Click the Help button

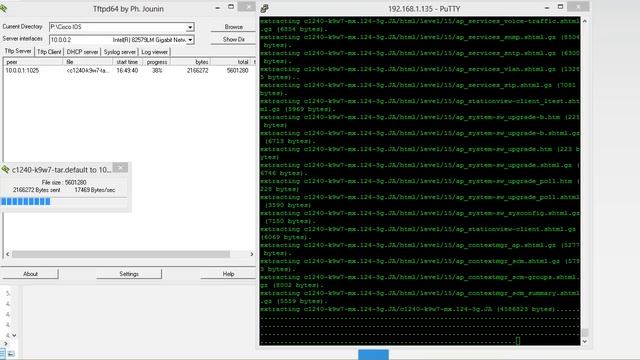228,274
